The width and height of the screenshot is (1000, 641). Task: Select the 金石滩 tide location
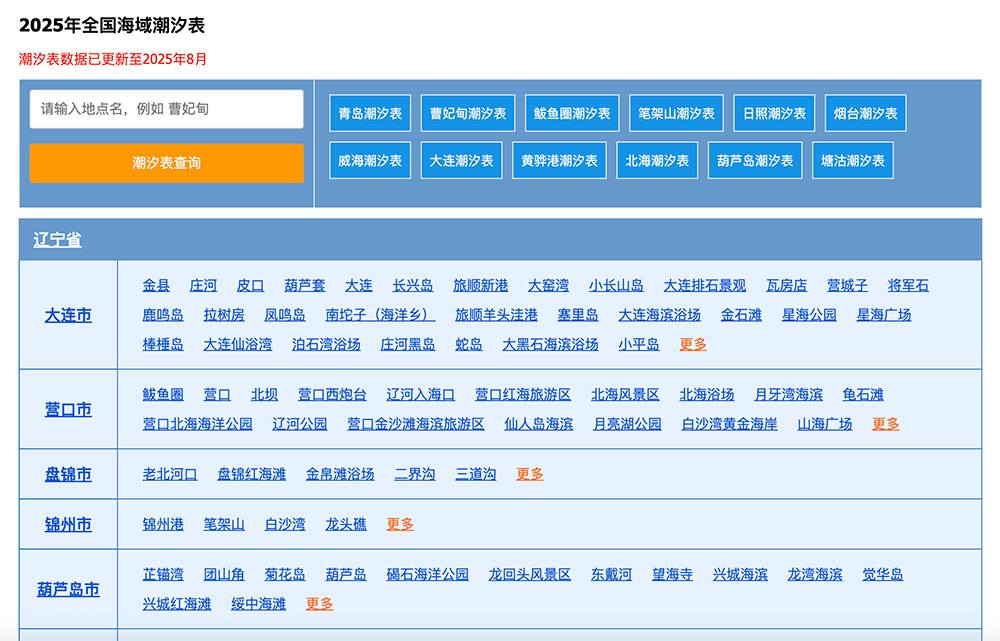(x=741, y=315)
